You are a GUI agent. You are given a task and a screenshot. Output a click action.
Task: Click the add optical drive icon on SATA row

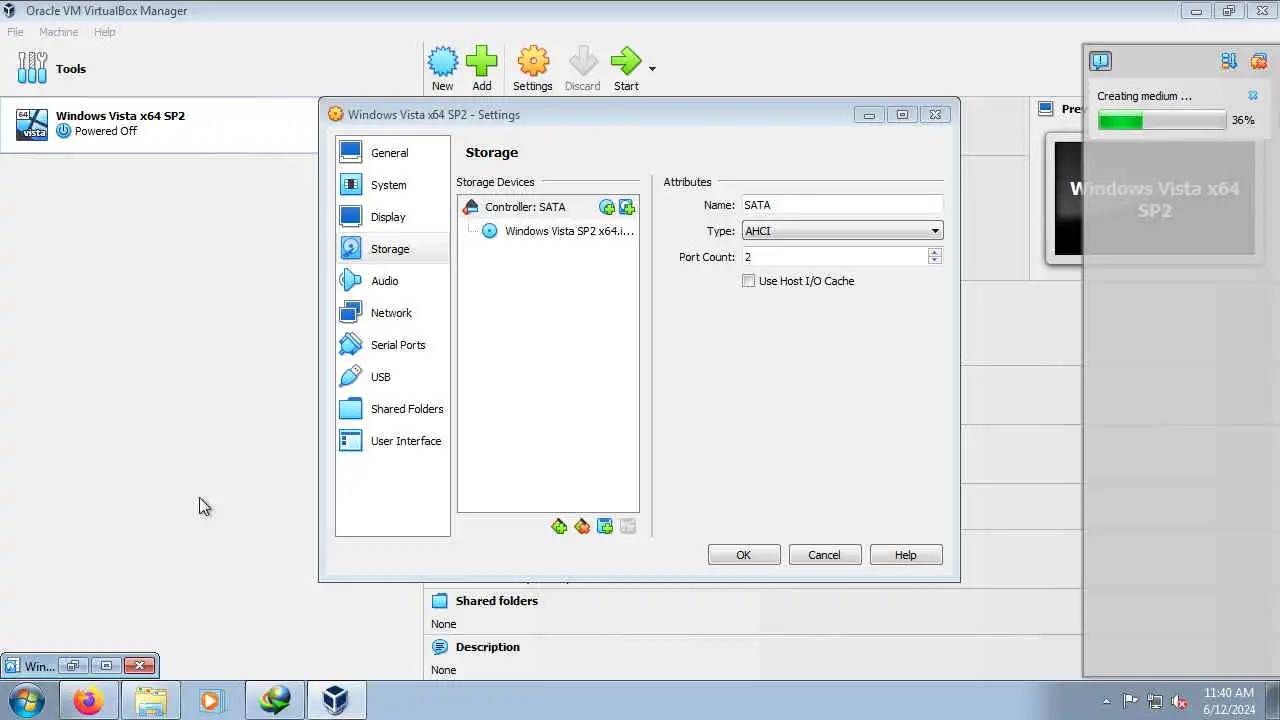[607, 207]
